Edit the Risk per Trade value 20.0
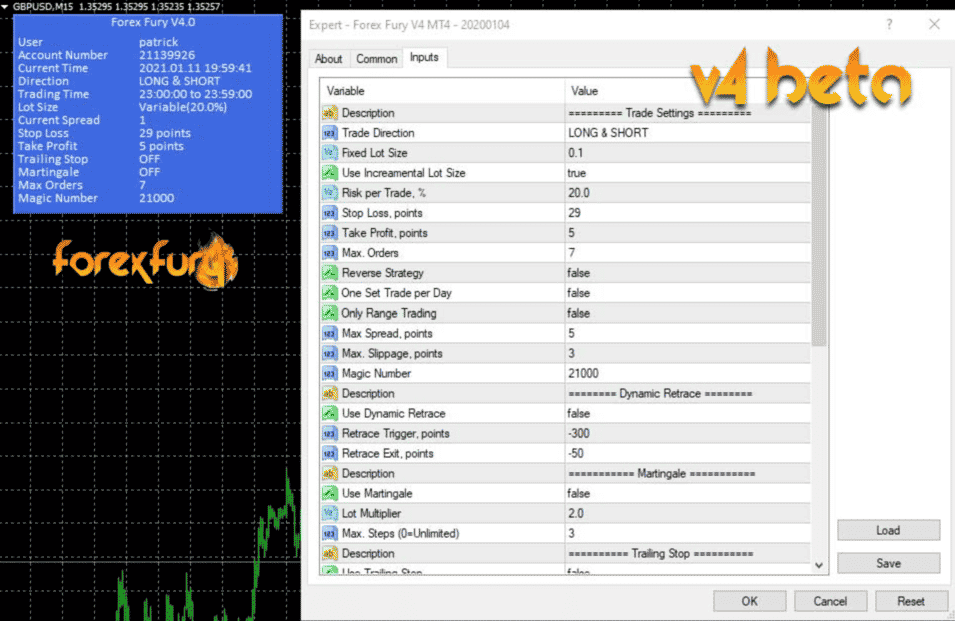955x621 pixels. [x=688, y=193]
